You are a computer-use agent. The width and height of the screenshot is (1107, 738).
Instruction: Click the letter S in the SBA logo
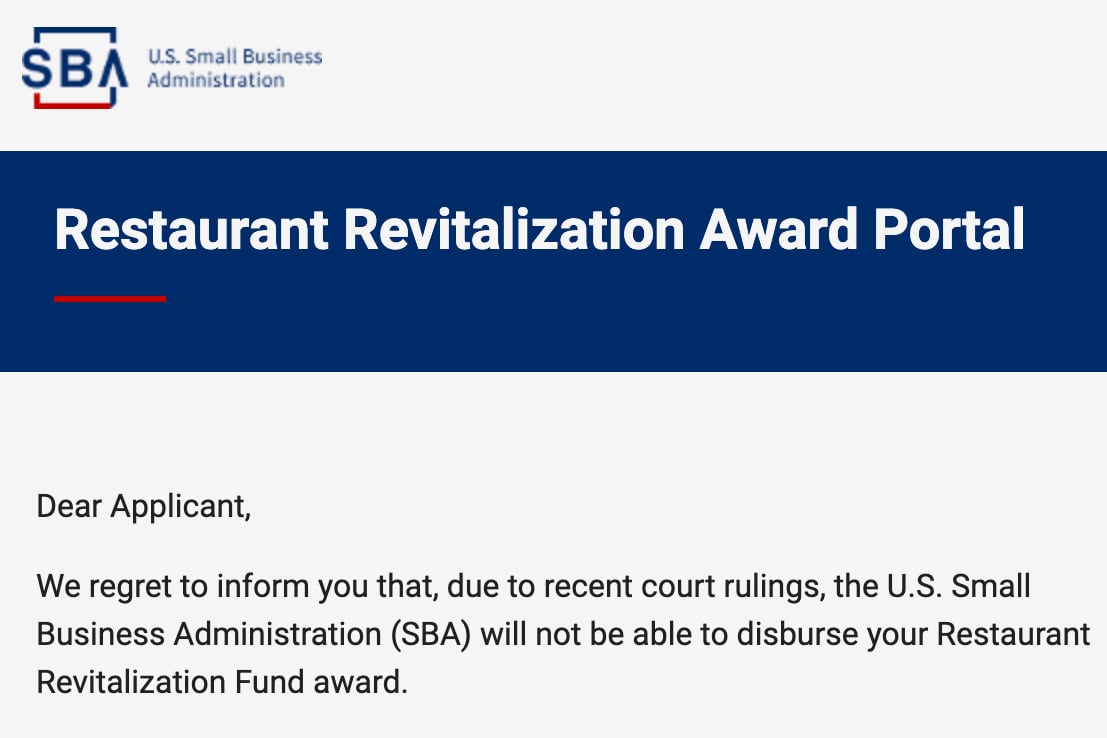37,68
